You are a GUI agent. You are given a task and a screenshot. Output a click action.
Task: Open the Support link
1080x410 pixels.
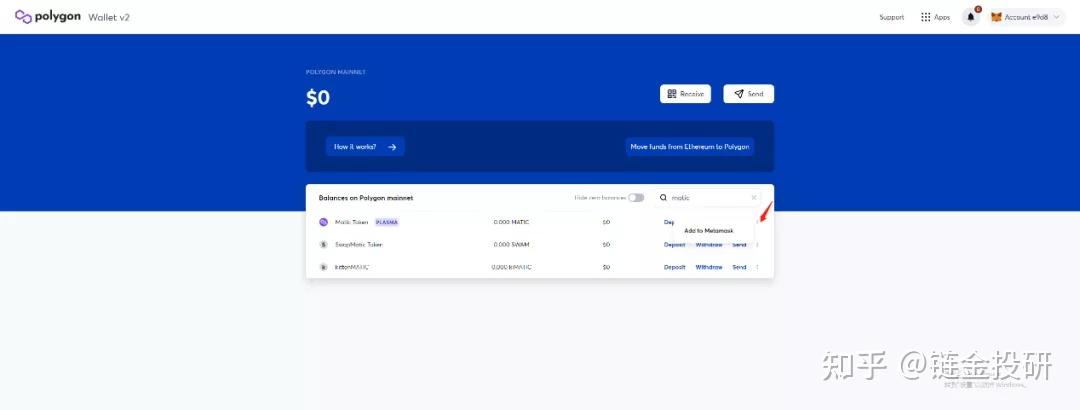click(891, 17)
